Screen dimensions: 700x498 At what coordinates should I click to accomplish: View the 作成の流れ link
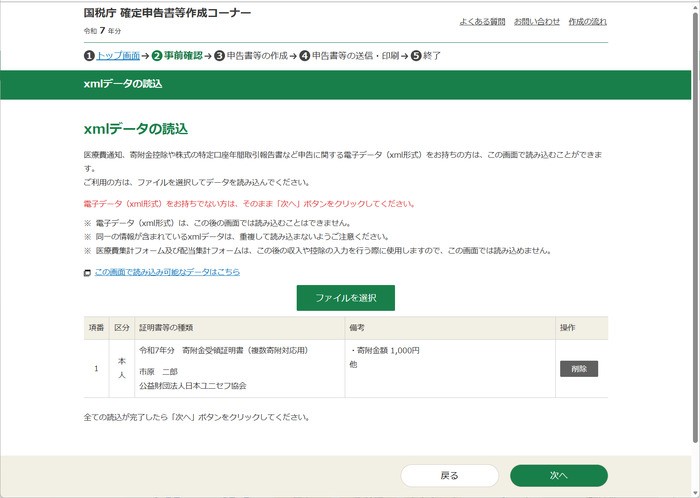[x=587, y=21]
